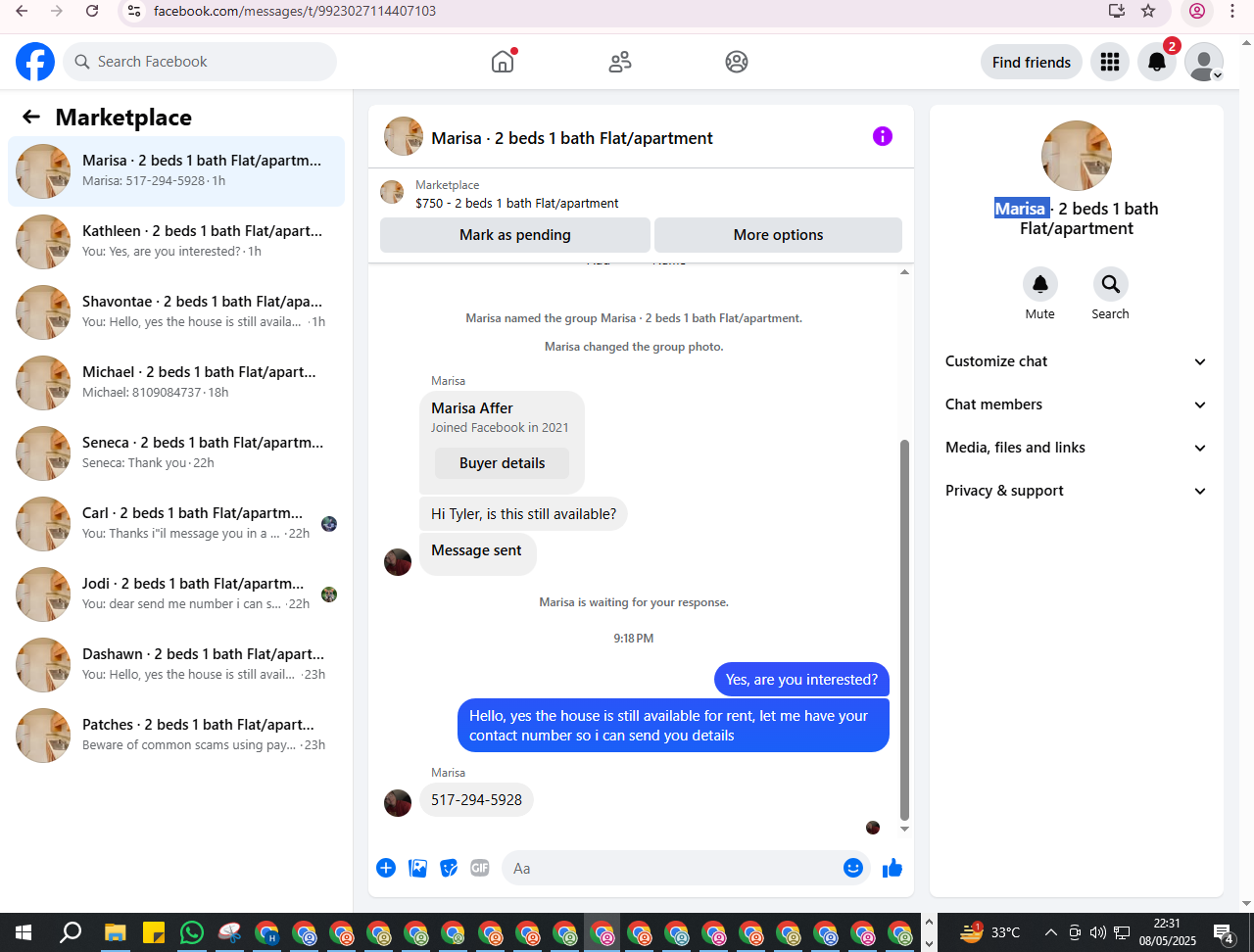Click the chat scrollbar thumb
Viewport: 1254px width, 952px height.
coord(905,630)
